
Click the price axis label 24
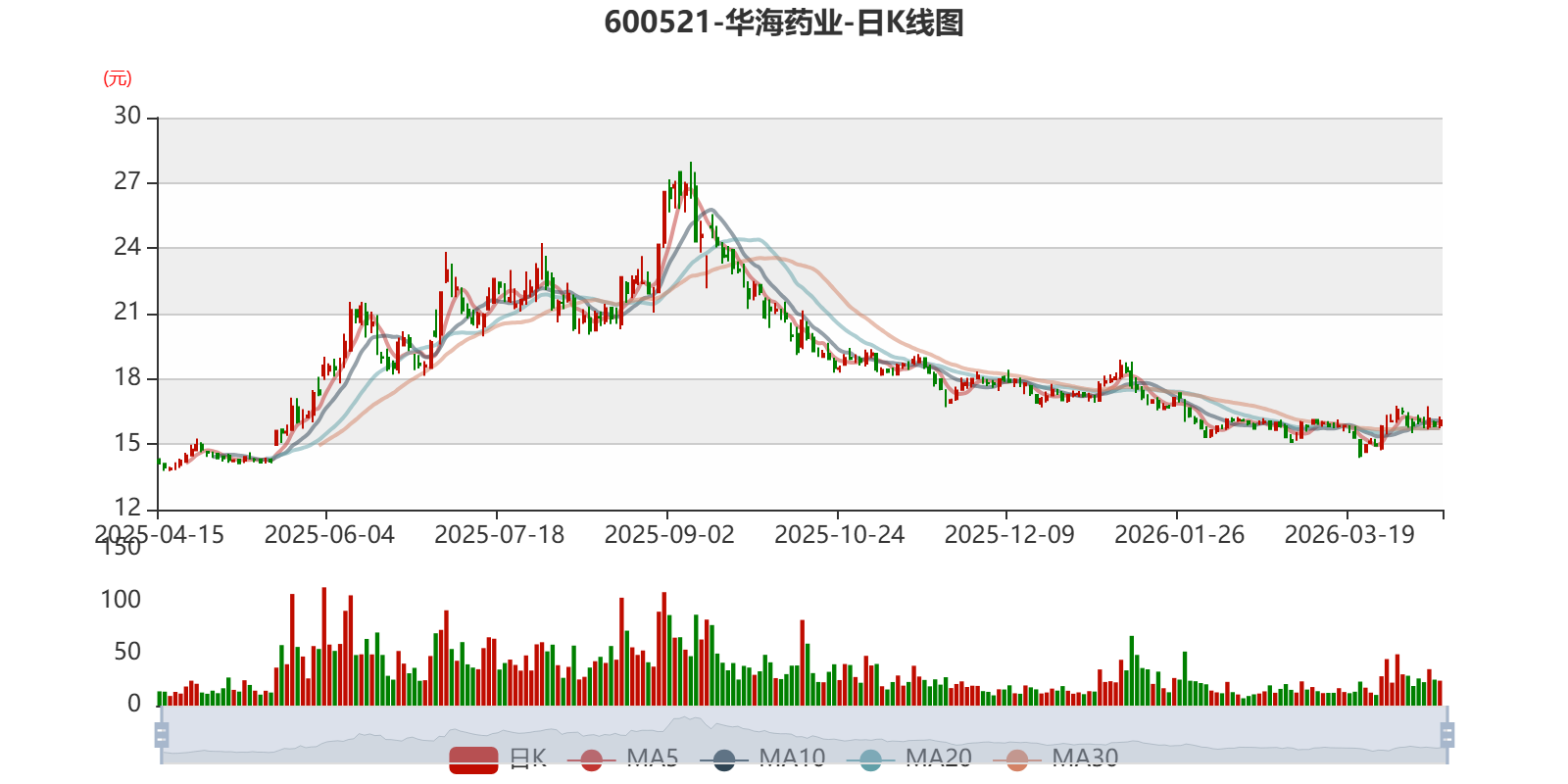[x=127, y=247]
